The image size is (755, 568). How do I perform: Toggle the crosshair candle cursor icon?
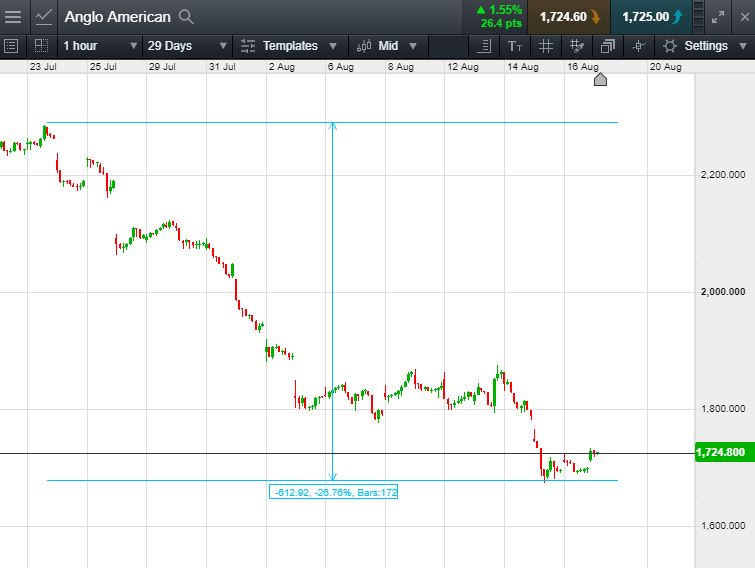point(638,46)
